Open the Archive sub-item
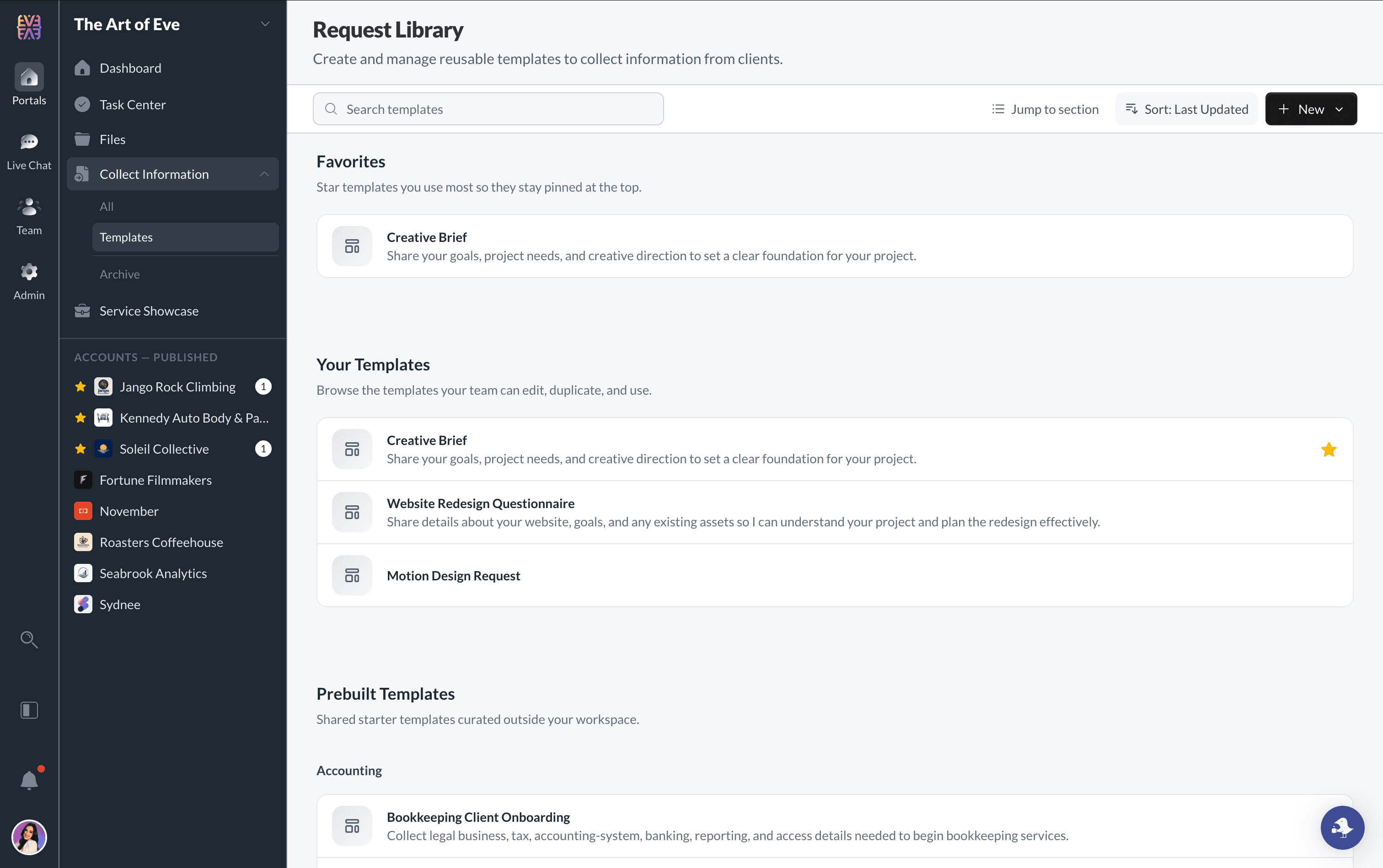 point(185,274)
